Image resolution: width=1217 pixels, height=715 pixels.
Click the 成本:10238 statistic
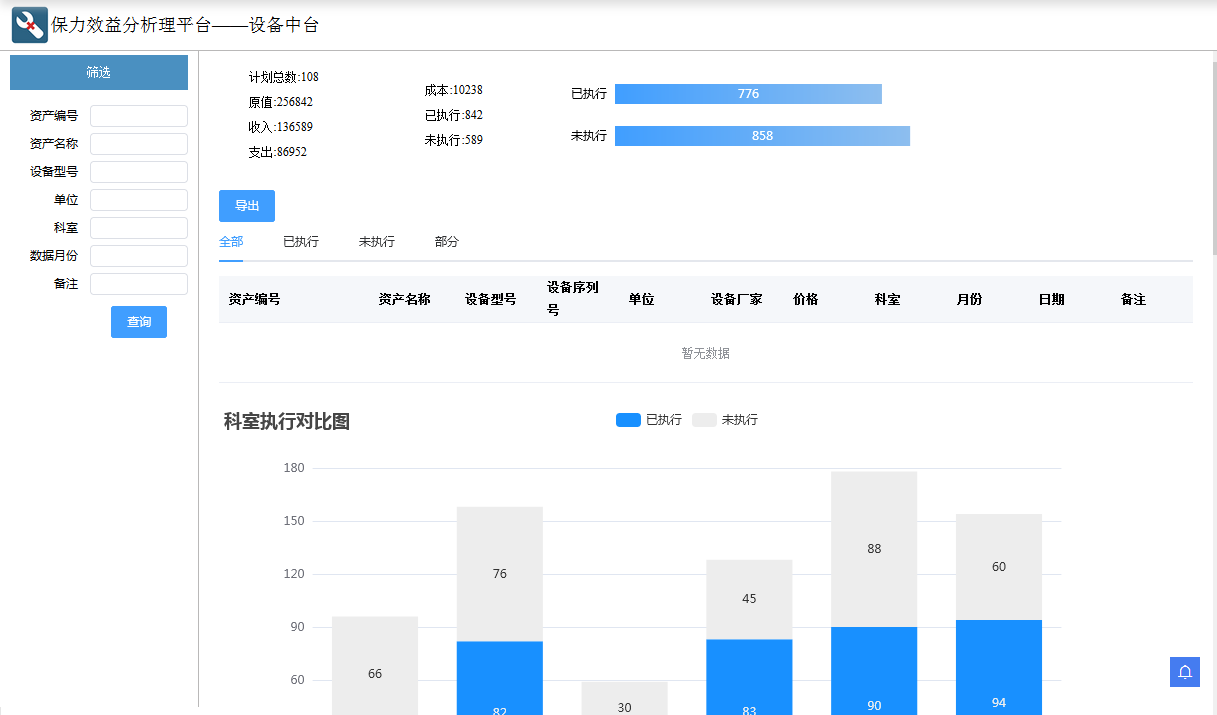[x=454, y=90]
